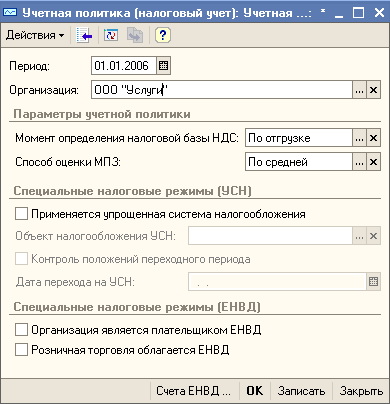Toggle Контроль положений переходного периода checkbox
The height and width of the screenshot is (404, 390).
21,259
